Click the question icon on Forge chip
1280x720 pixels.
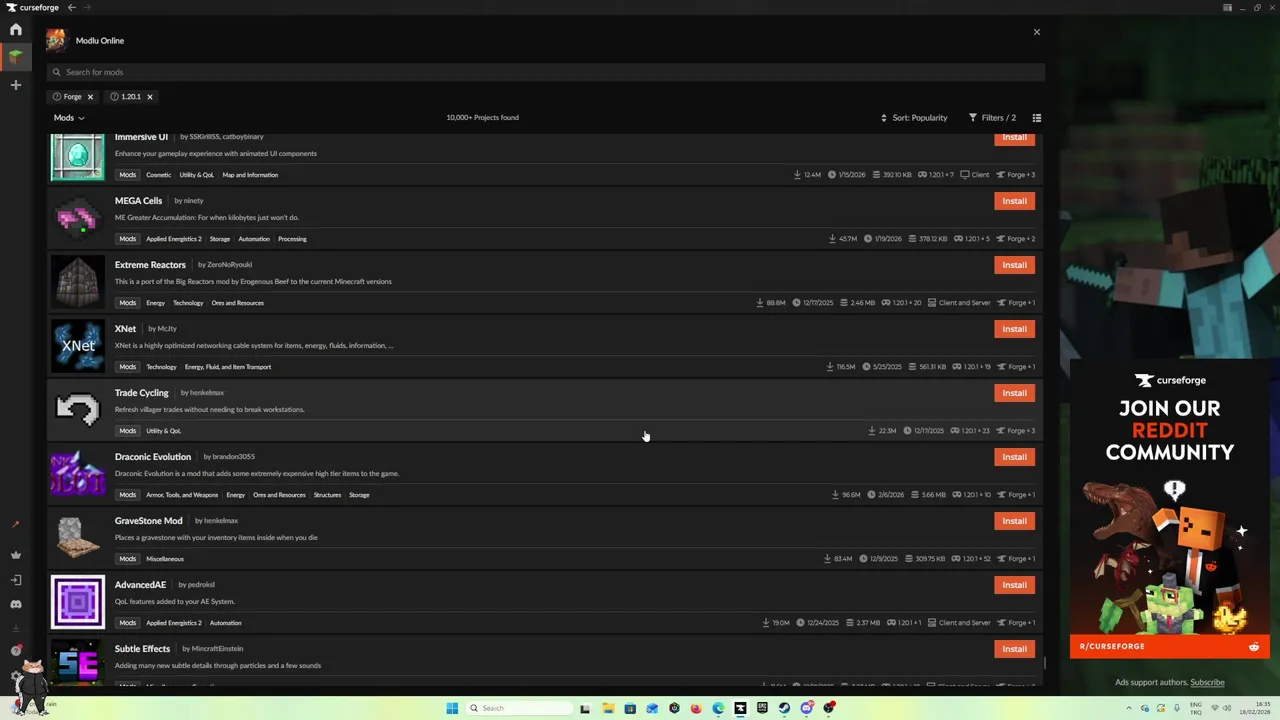57,97
